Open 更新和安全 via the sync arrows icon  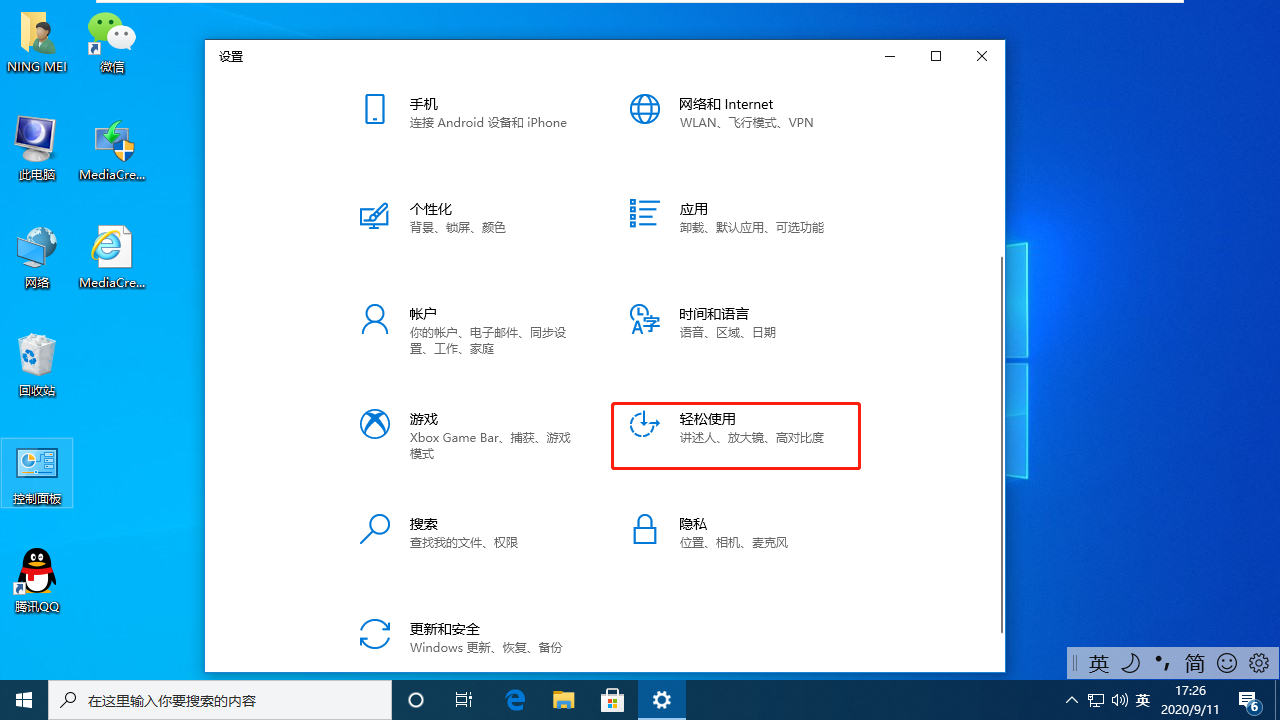click(374, 633)
